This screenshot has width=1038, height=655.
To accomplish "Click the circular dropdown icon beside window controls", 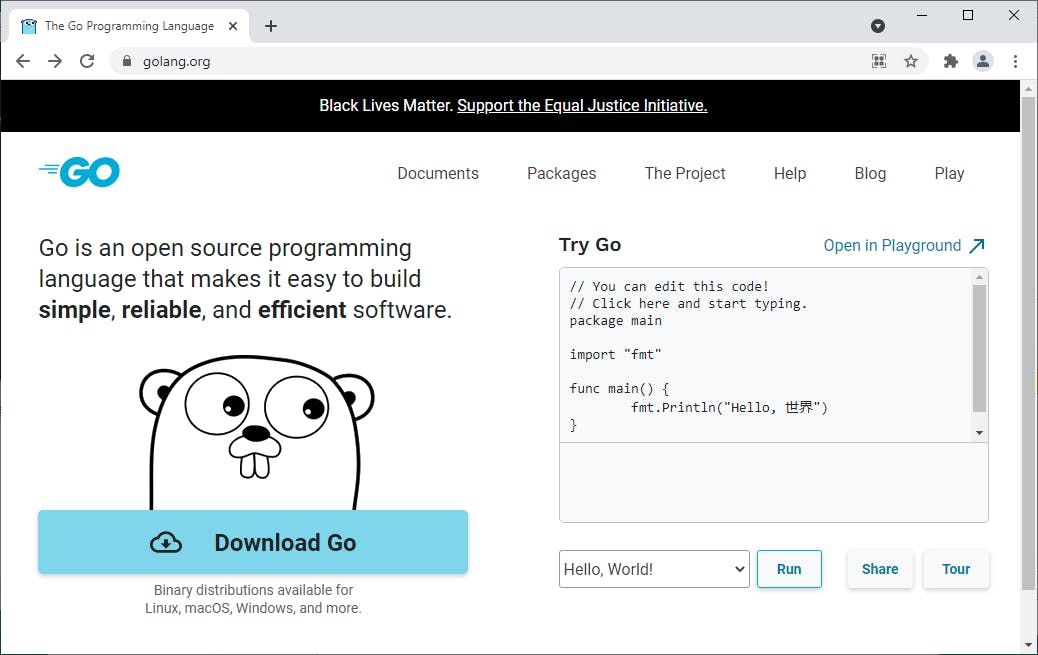I will (x=878, y=26).
